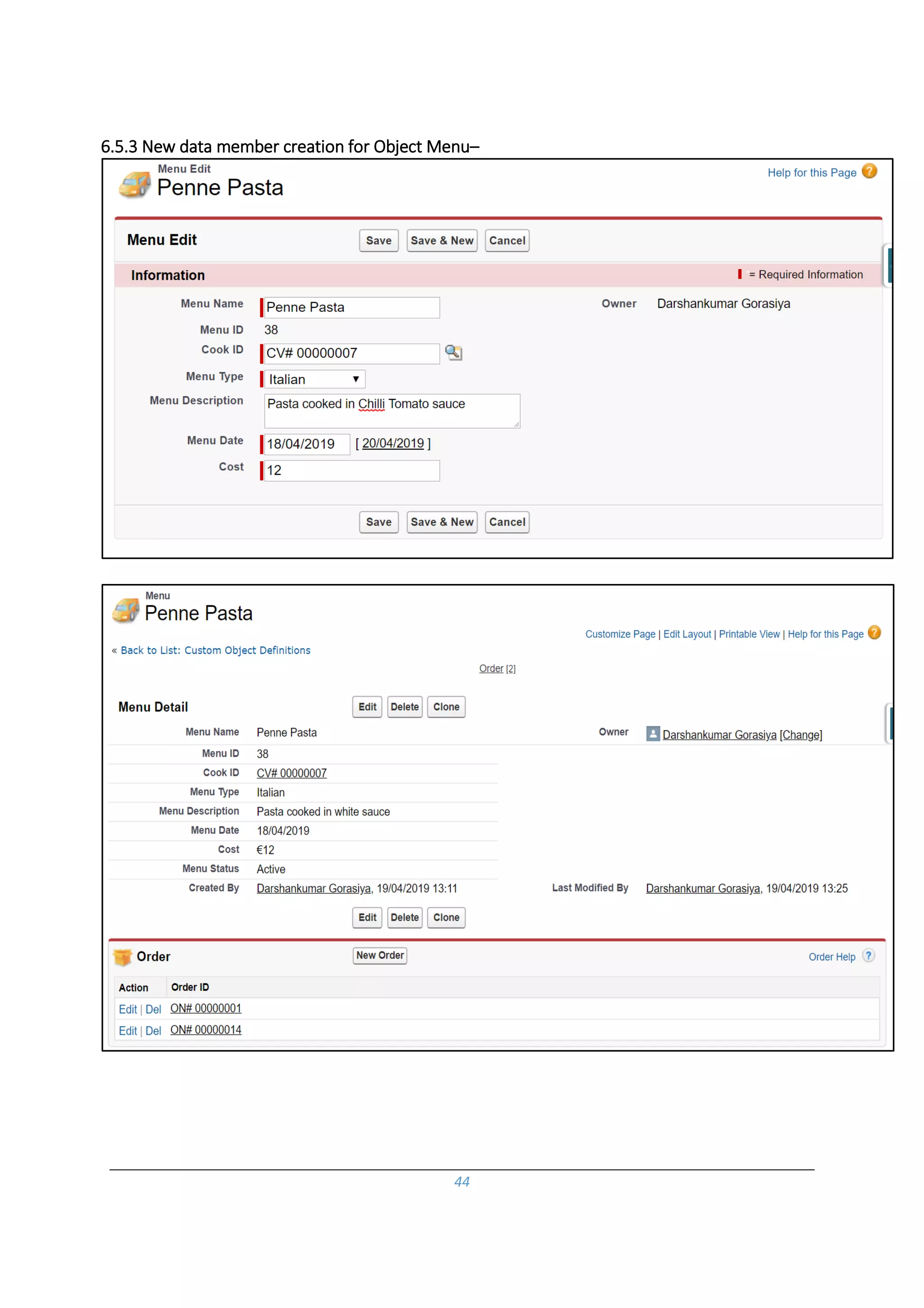This screenshot has width=924, height=1308.
Task: Click the Menu detail page food truck icon
Action: [x=126, y=610]
